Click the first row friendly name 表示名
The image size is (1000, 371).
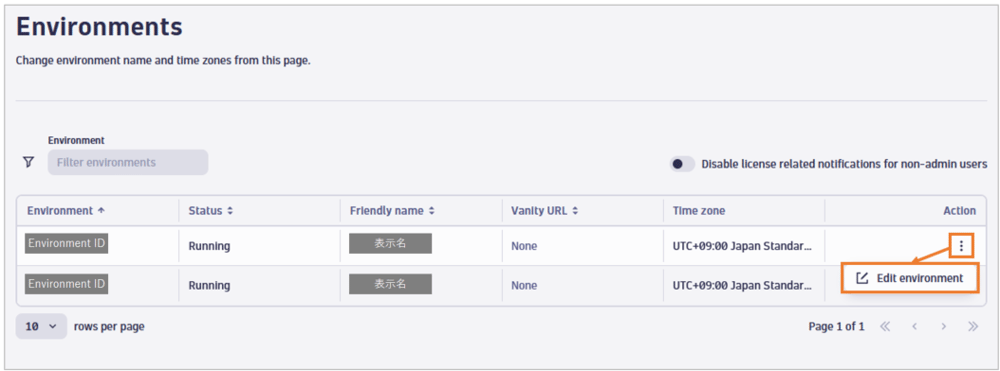point(390,244)
